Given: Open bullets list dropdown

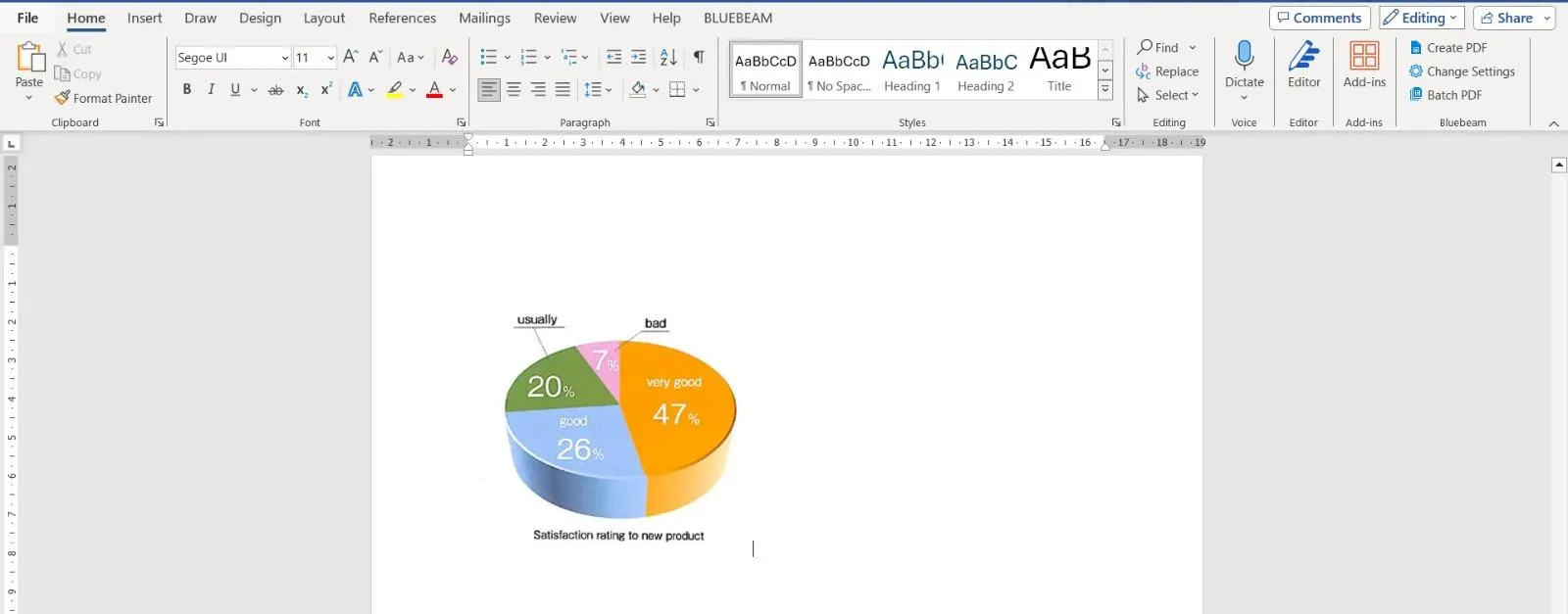Looking at the screenshot, I should [x=507, y=58].
